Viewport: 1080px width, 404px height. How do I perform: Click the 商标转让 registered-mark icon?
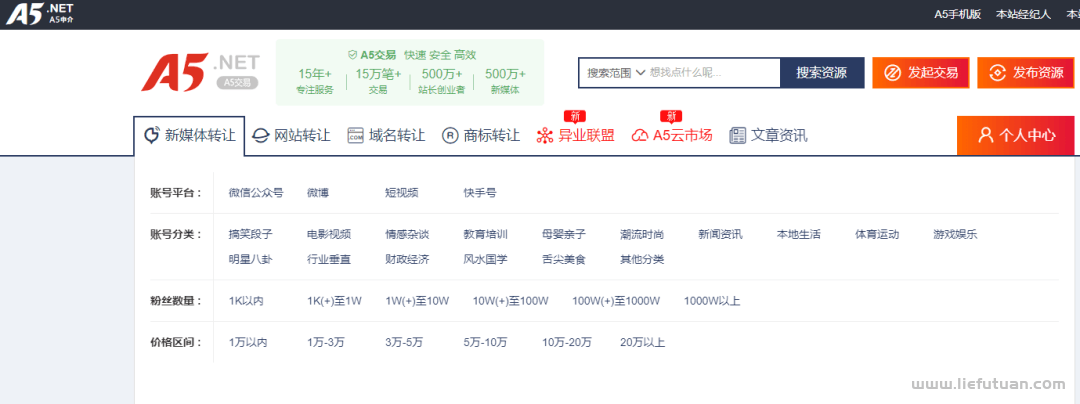coord(450,136)
